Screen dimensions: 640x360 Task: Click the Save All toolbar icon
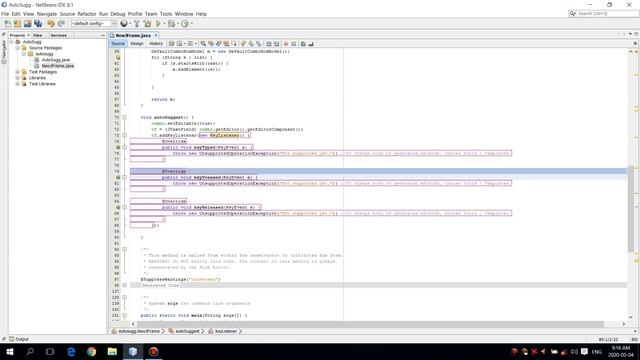tap(38, 24)
